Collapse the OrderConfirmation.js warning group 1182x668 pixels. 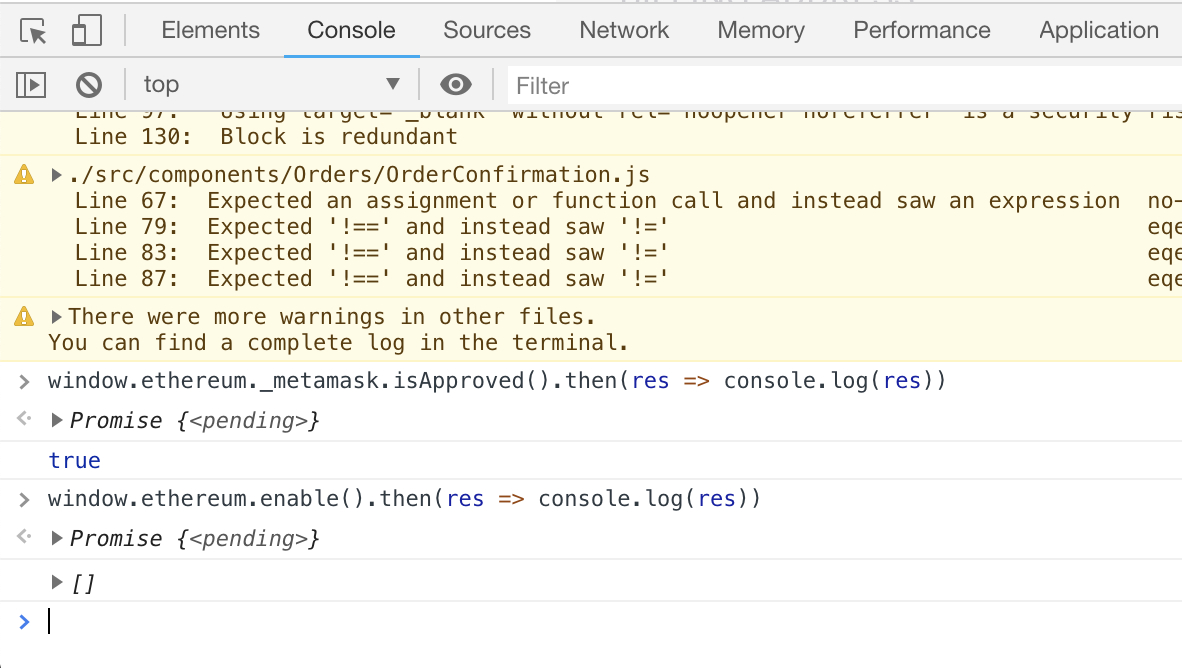pos(55,174)
